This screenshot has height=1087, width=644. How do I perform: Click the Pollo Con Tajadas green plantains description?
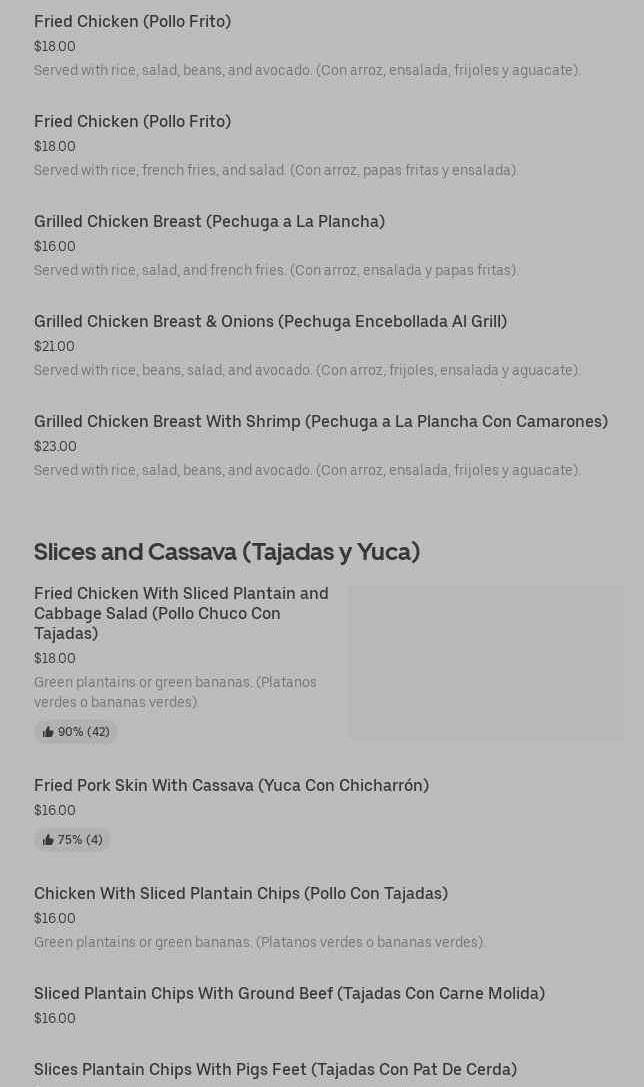pyautogui.click(x=259, y=942)
